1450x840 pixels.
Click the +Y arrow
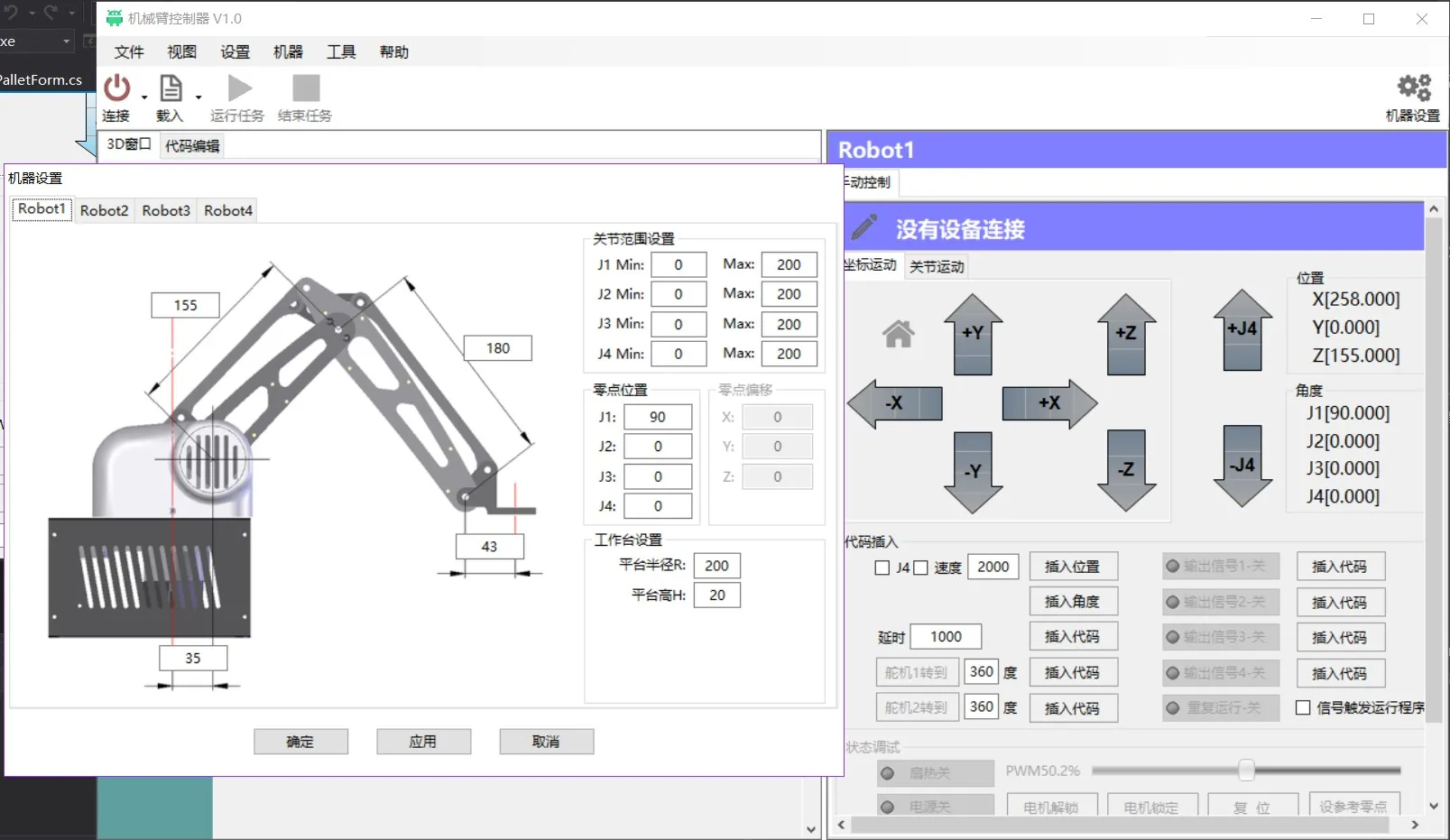[973, 334]
